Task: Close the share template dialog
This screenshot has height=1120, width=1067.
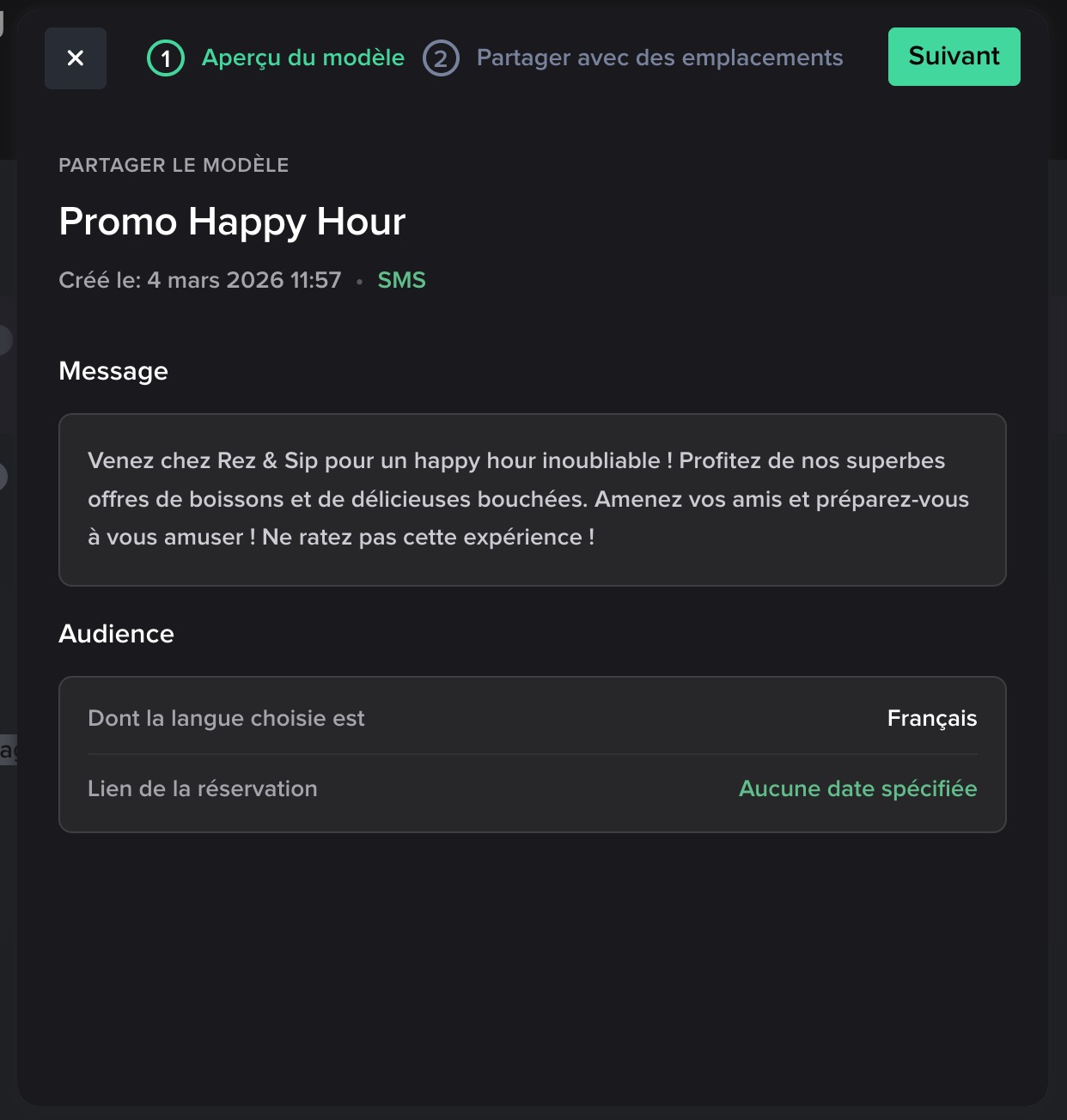Action: pos(76,58)
